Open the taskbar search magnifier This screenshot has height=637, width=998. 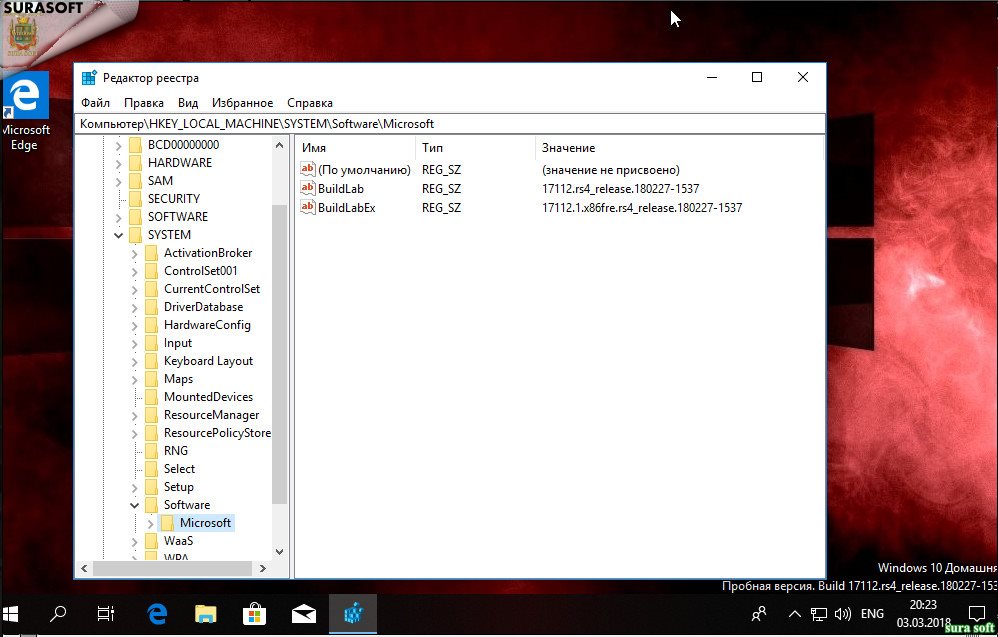[x=58, y=613]
